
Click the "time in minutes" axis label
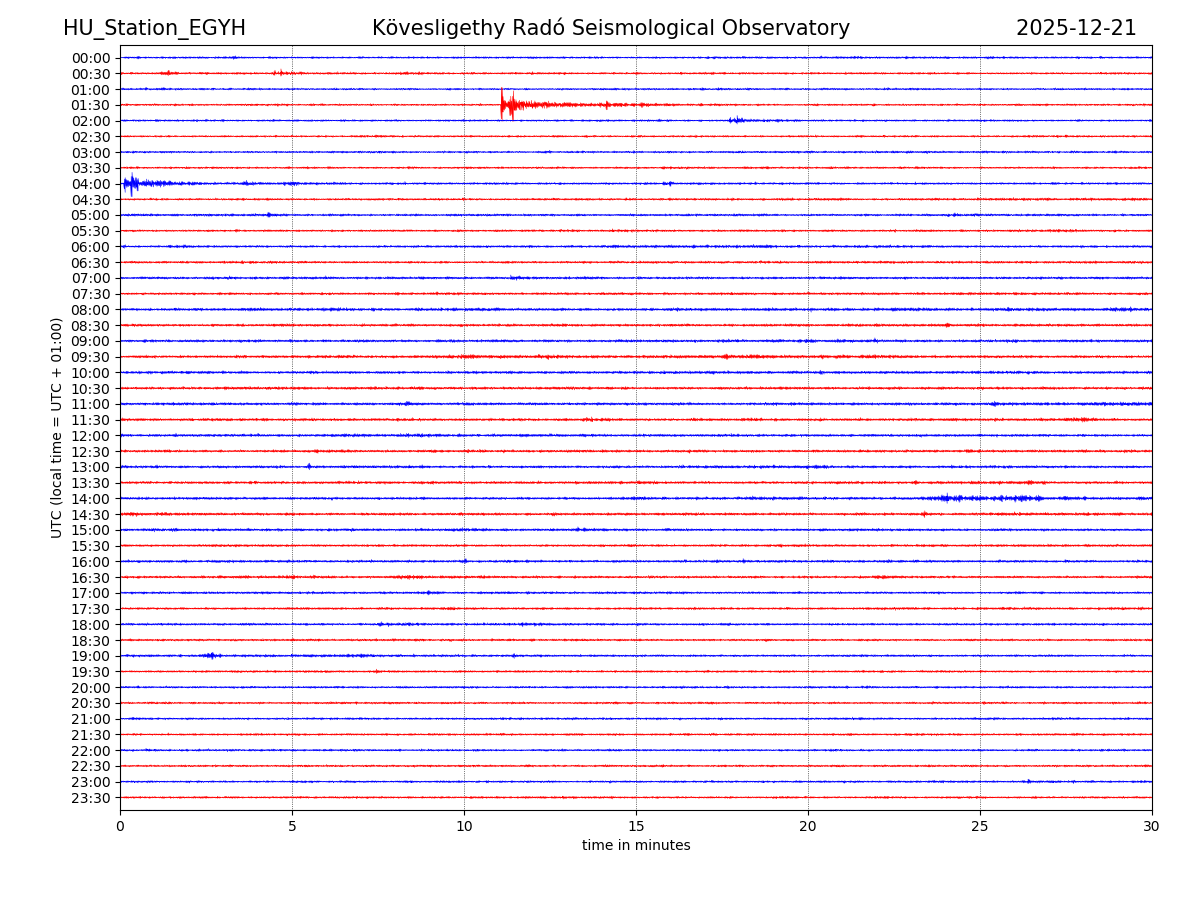point(636,845)
